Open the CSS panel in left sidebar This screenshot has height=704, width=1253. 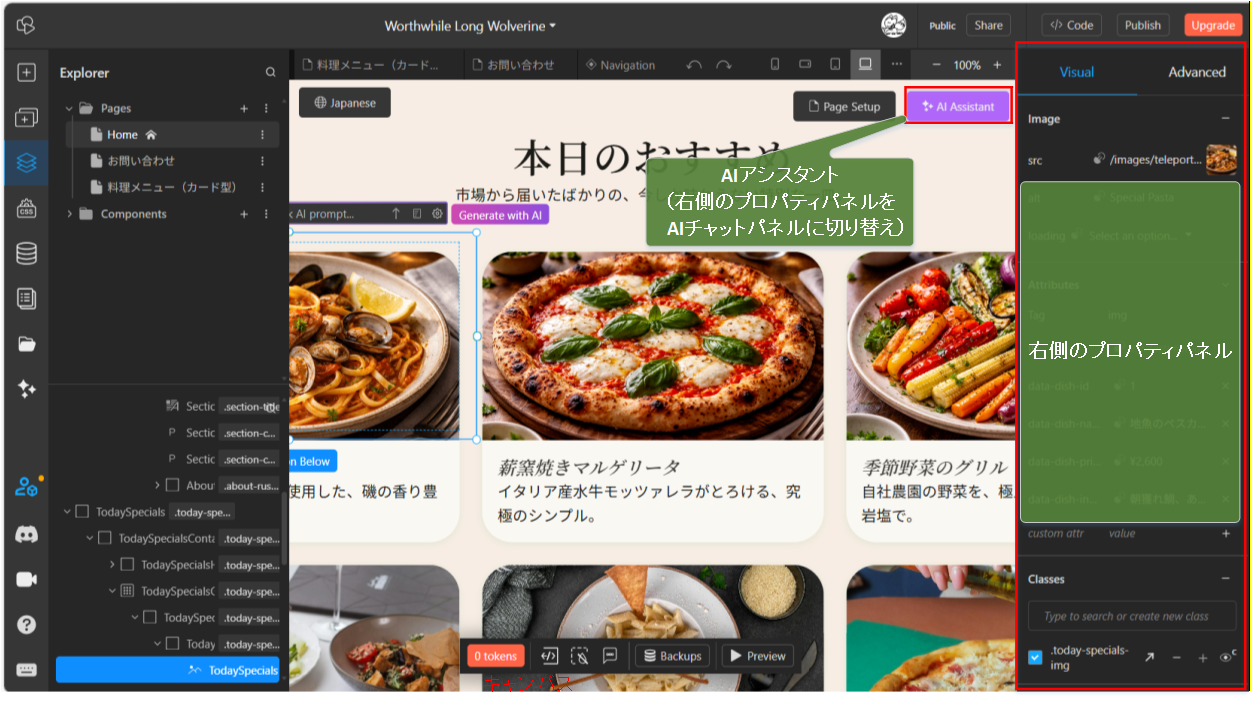point(27,208)
